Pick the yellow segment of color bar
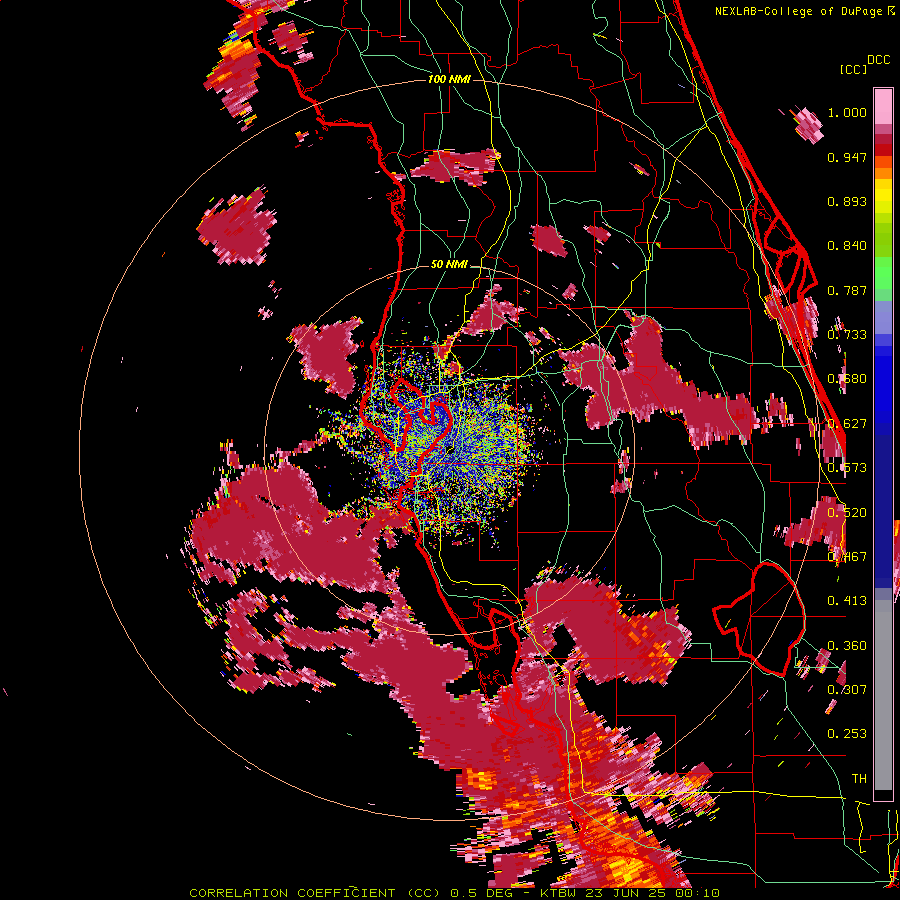The width and height of the screenshot is (900, 900). [x=883, y=196]
